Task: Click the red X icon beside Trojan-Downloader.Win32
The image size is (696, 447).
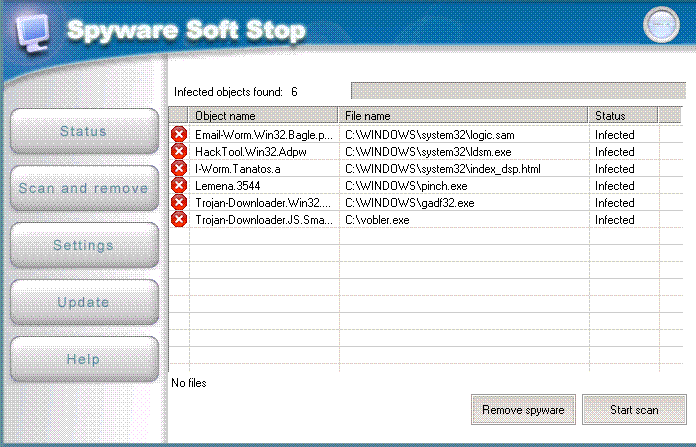Action: [179, 202]
